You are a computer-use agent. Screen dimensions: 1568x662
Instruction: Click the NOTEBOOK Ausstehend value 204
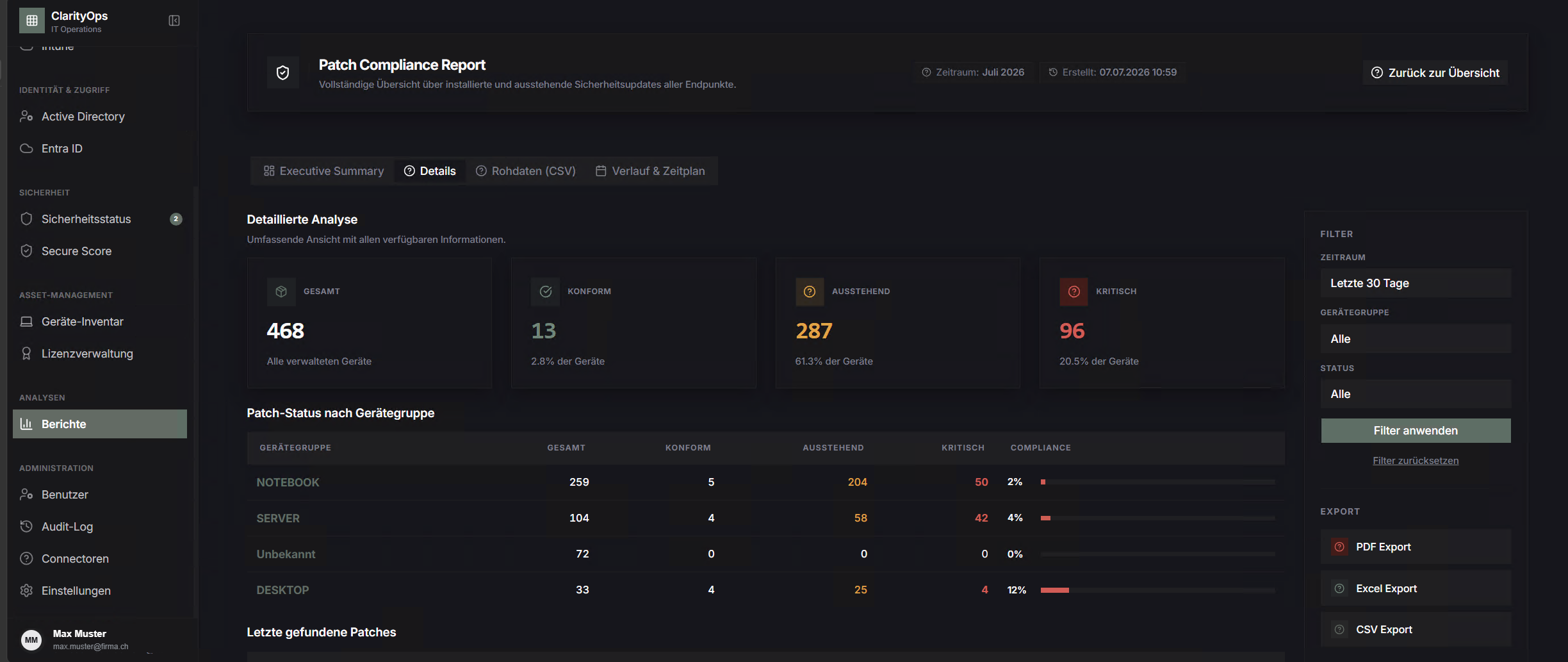click(857, 482)
